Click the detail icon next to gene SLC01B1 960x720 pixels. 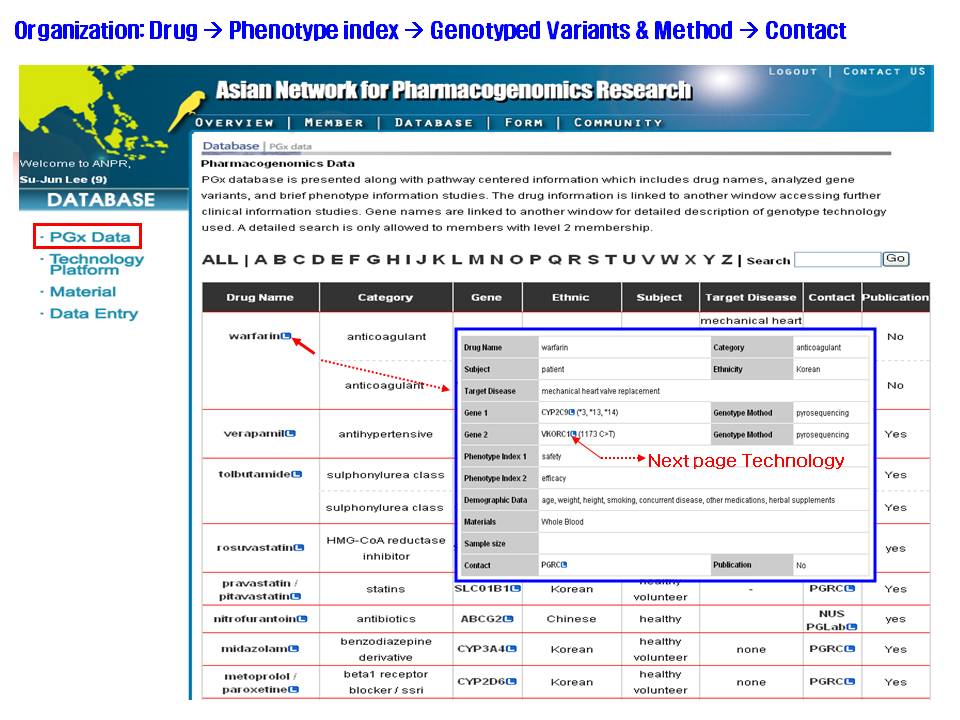tap(516, 588)
